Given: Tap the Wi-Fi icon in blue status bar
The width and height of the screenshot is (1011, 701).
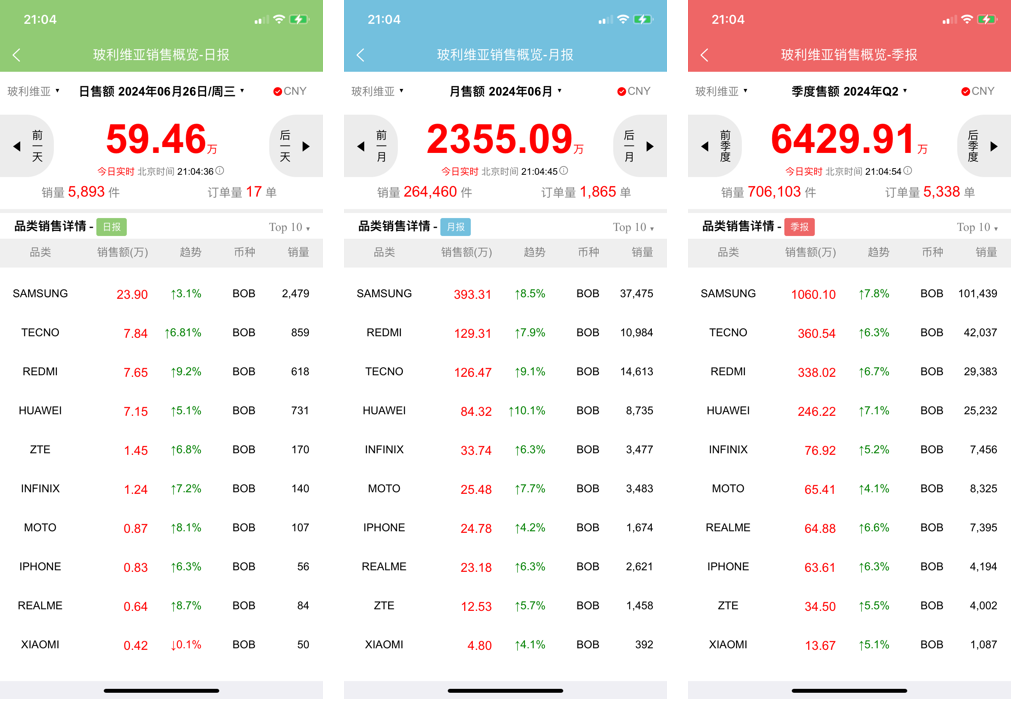Looking at the screenshot, I should pyautogui.click(x=623, y=19).
